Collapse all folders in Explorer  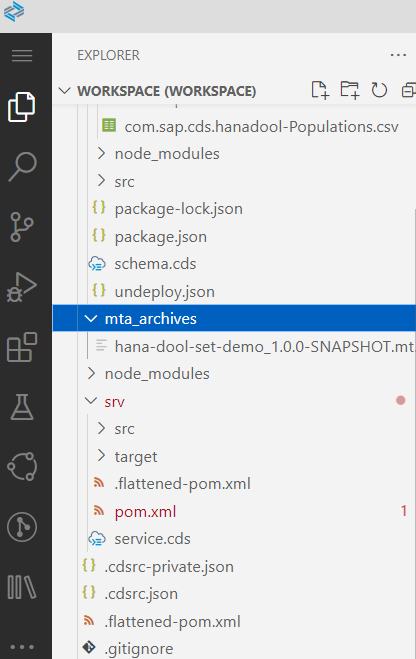coord(408,90)
